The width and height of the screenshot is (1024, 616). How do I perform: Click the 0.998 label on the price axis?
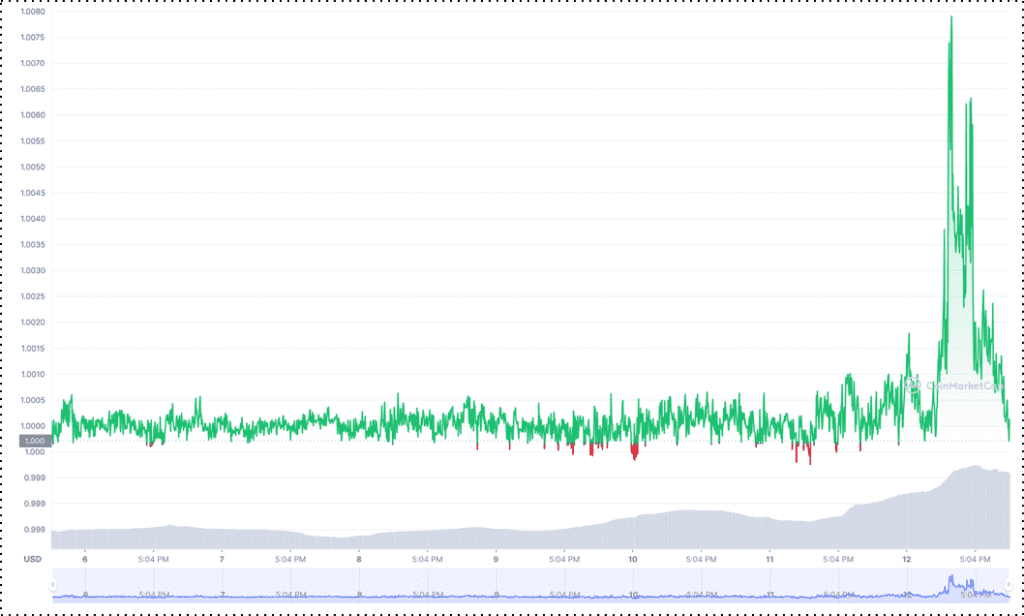[x=35, y=530]
